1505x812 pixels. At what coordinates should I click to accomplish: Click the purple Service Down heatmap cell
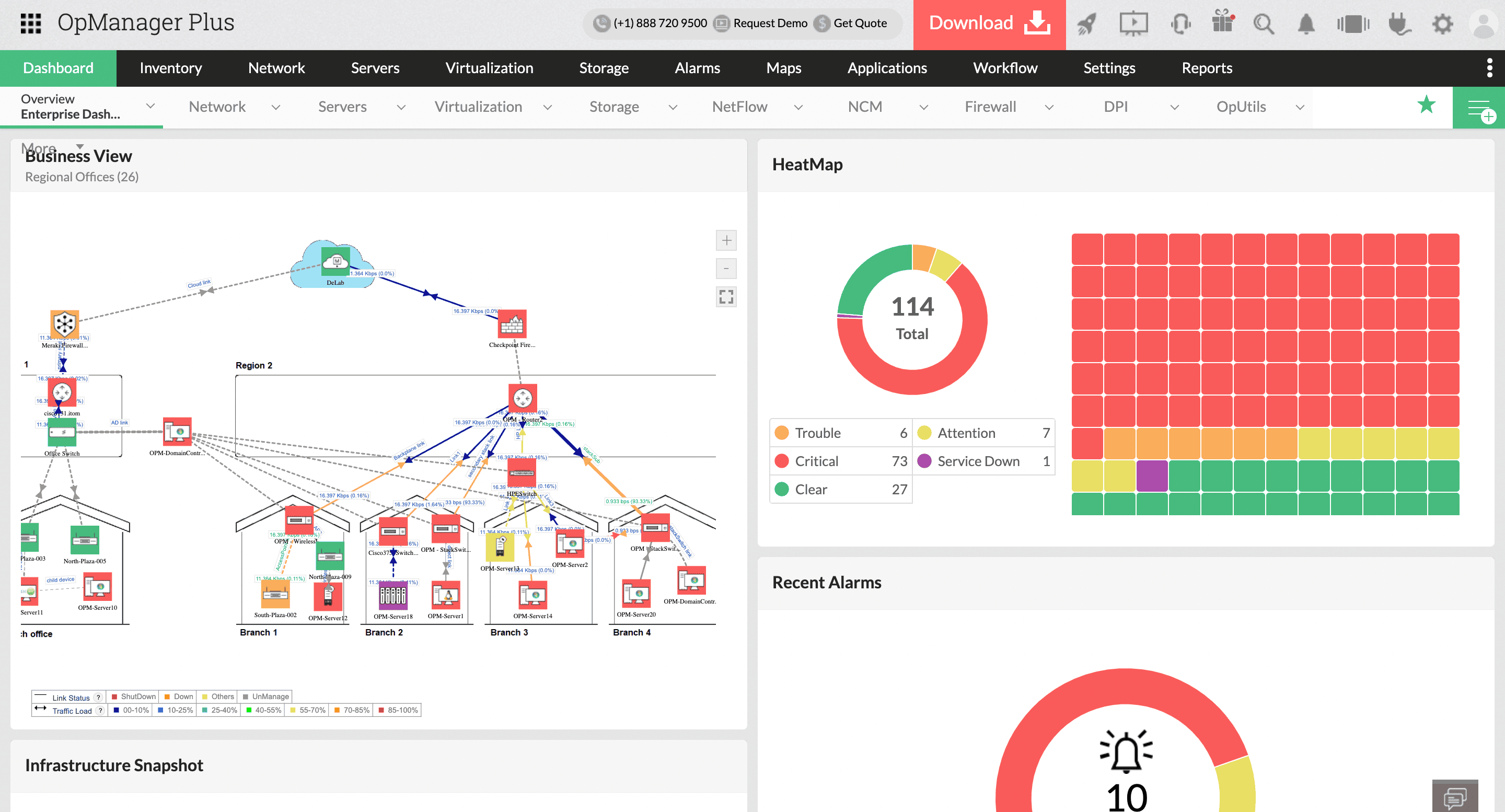coord(1152,475)
